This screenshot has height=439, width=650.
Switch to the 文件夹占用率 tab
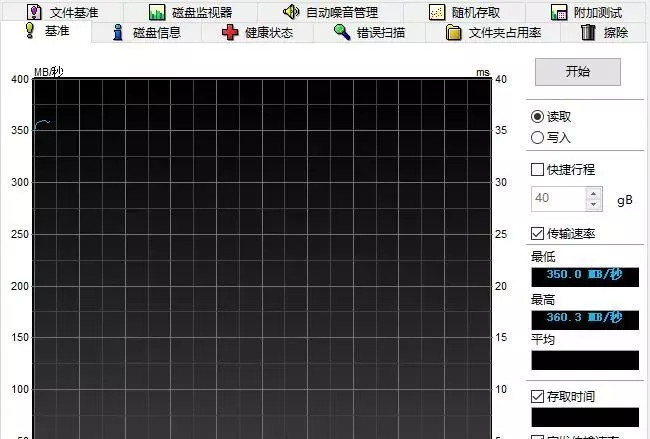coord(493,32)
